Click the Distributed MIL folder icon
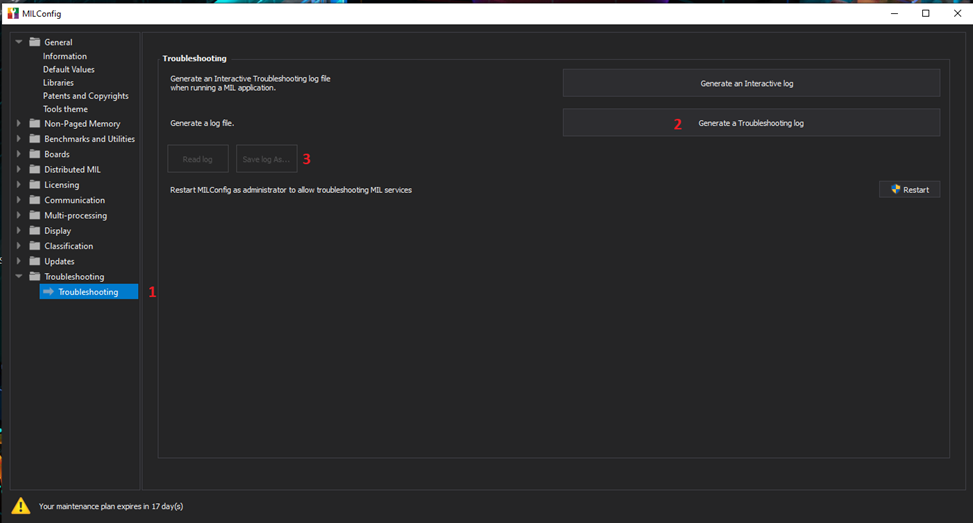The image size is (973, 523). coord(35,169)
